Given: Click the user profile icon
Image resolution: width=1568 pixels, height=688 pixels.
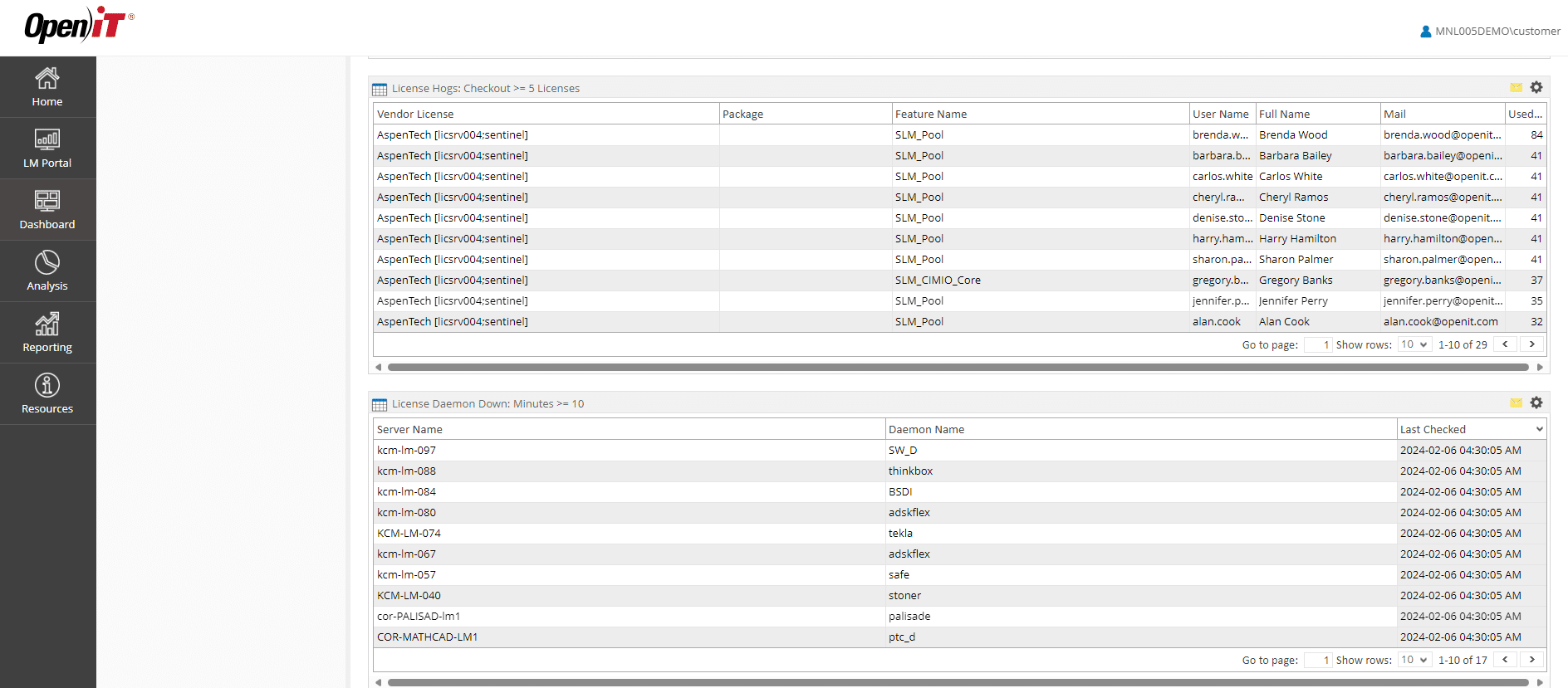Looking at the screenshot, I should click(1425, 32).
